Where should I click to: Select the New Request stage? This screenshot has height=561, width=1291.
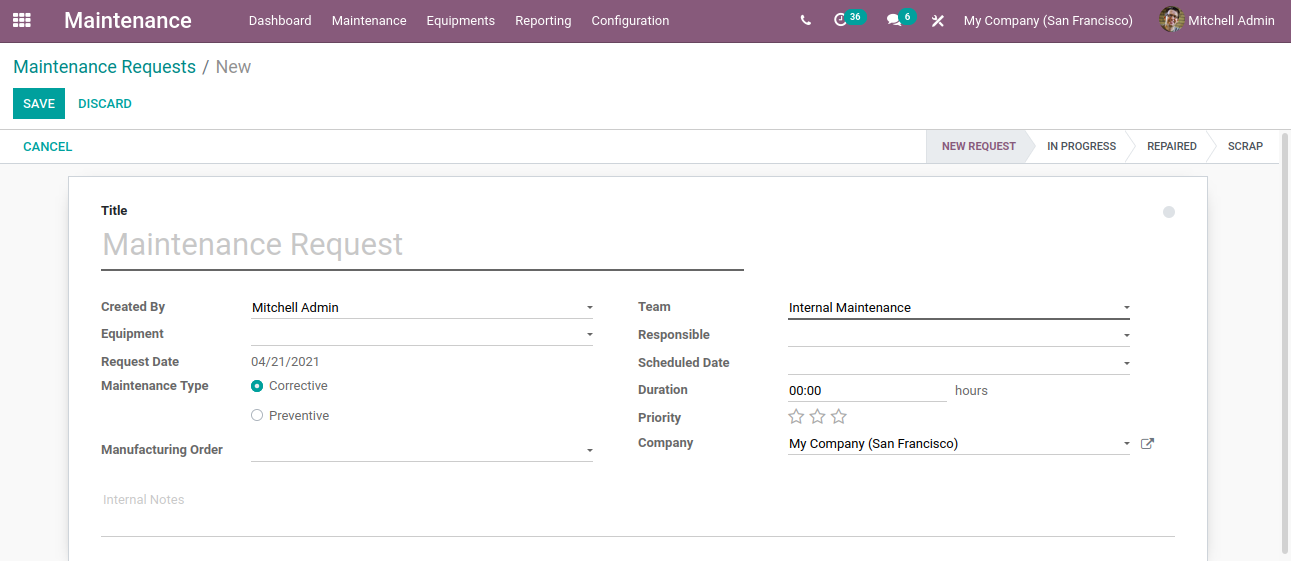point(978,146)
